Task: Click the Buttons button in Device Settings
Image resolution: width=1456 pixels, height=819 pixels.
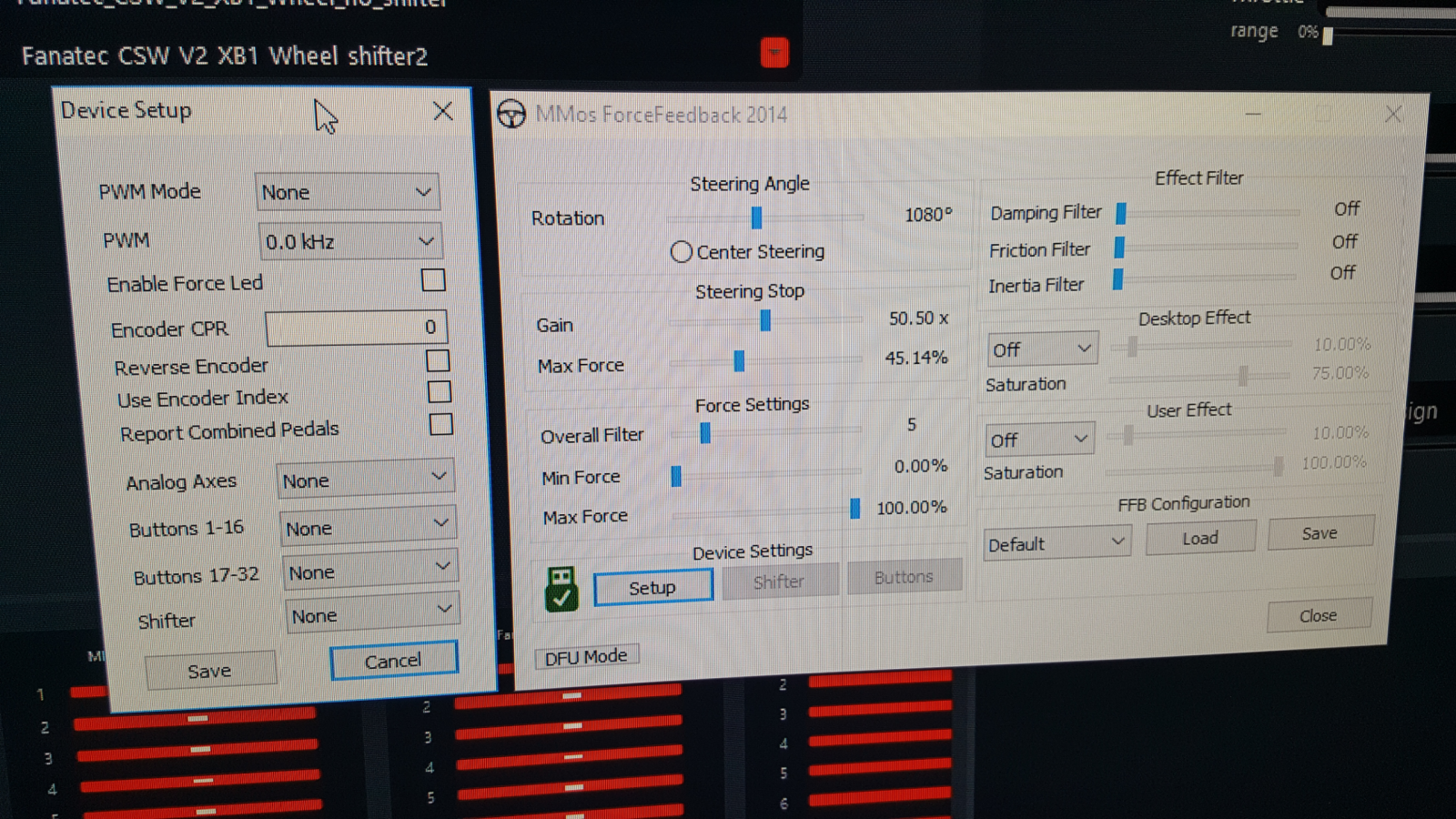Action: 905,576
